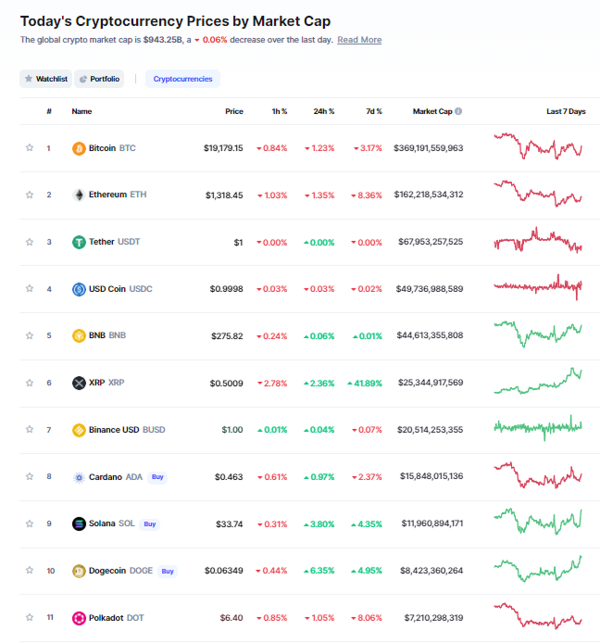Click the Buy button next to Solana
Screen dimensions: 600x643
pos(150,524)
